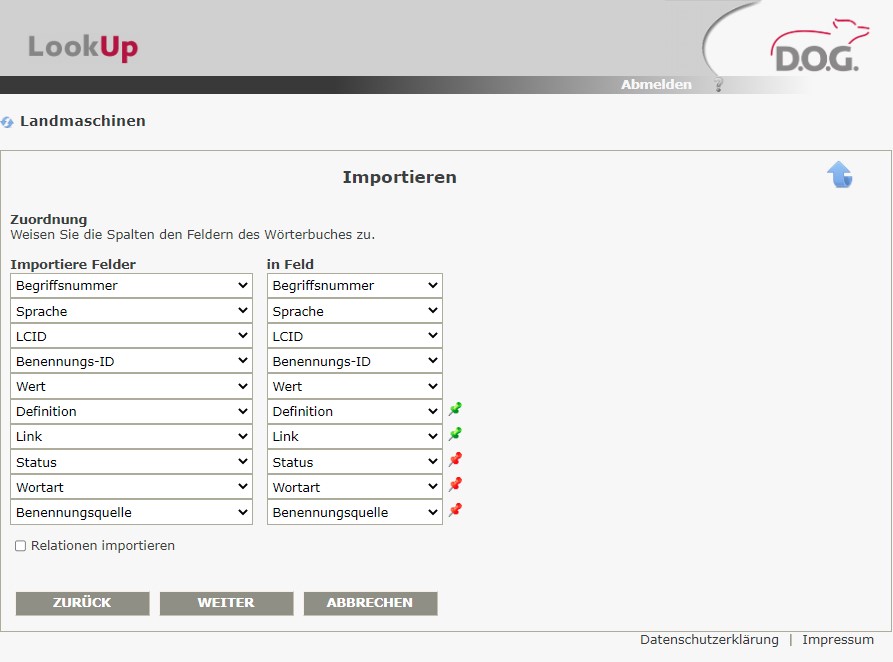Expand the Wert target field dropdown
This screenshot has height=662, width=893.
(x=354, y=386)
